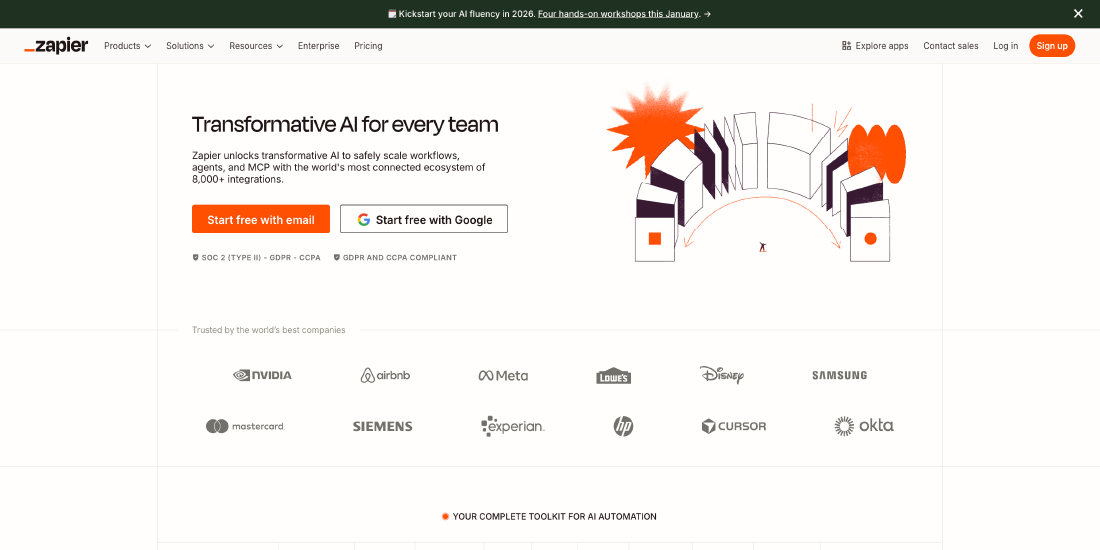Open the Solutions dropdown
Image resolution: width=1100 pixels, height=550 pixels.
(190, 46)
